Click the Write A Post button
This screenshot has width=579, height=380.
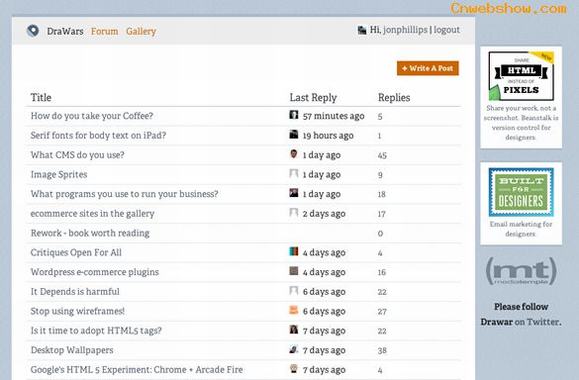pos(428,68)
